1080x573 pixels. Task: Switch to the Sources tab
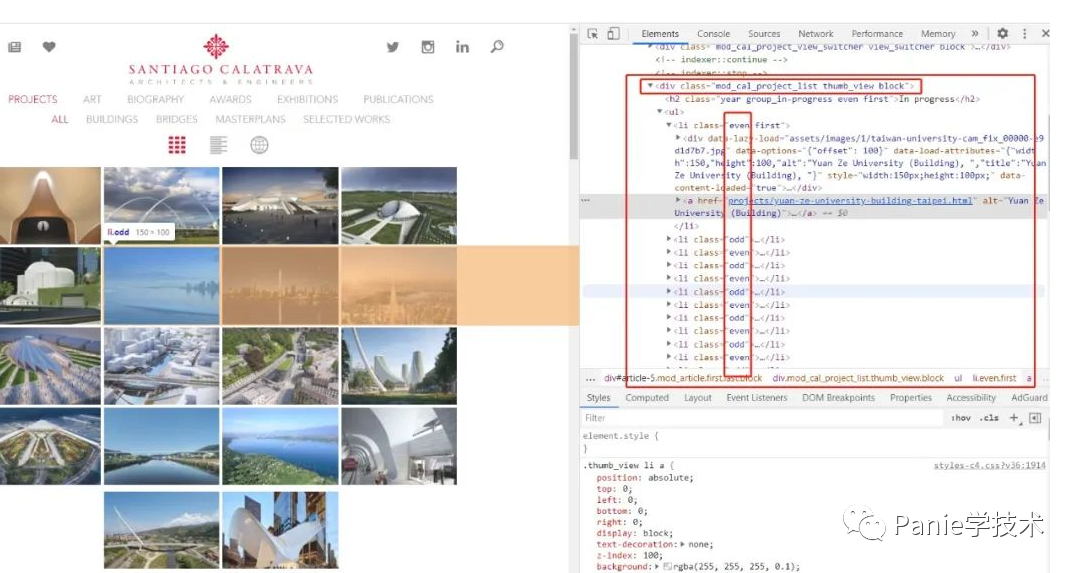[764, 33]
